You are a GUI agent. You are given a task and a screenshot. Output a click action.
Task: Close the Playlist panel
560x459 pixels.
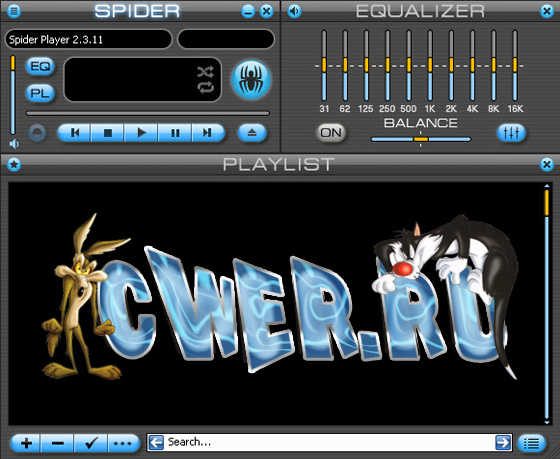coord(547,164)
